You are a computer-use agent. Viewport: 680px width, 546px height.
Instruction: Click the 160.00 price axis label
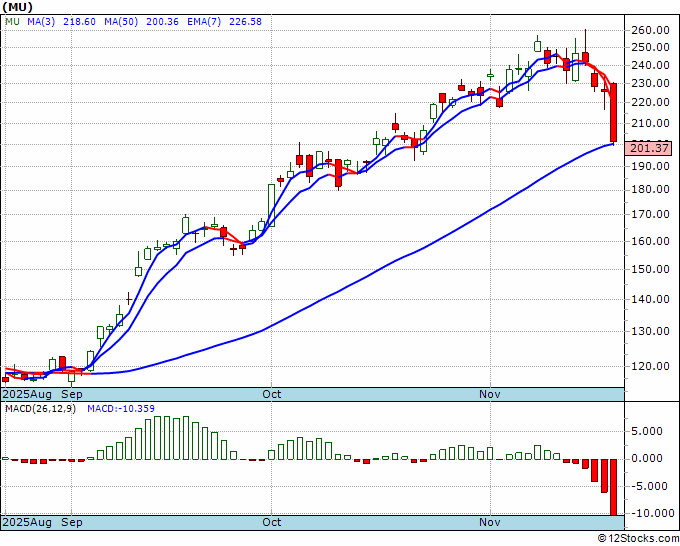(x=650, y=241)
